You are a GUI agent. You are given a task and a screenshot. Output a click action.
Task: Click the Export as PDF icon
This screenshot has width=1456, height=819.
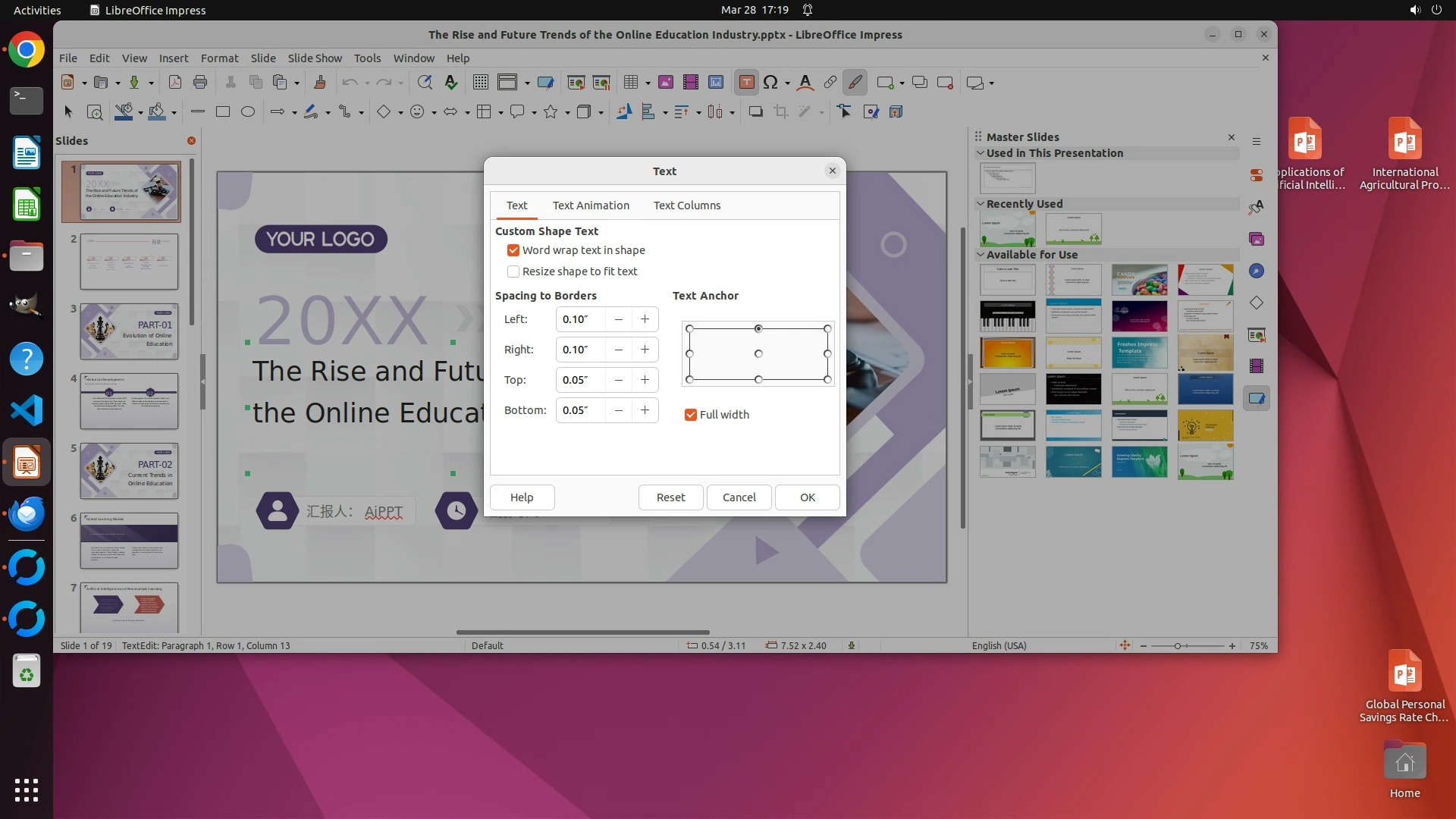click(175, 83)
